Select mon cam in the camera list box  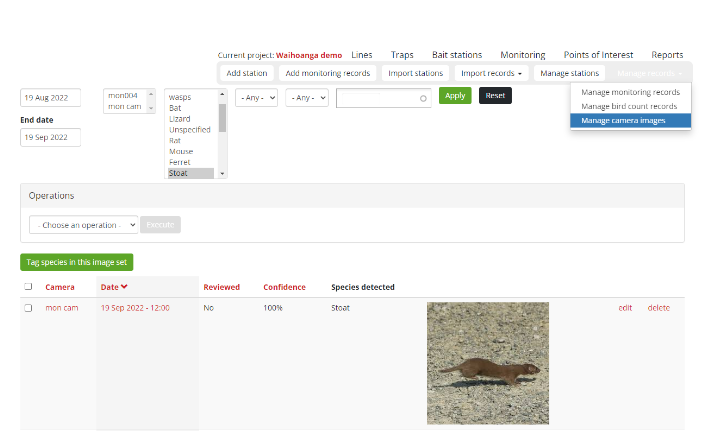point(125,106)
